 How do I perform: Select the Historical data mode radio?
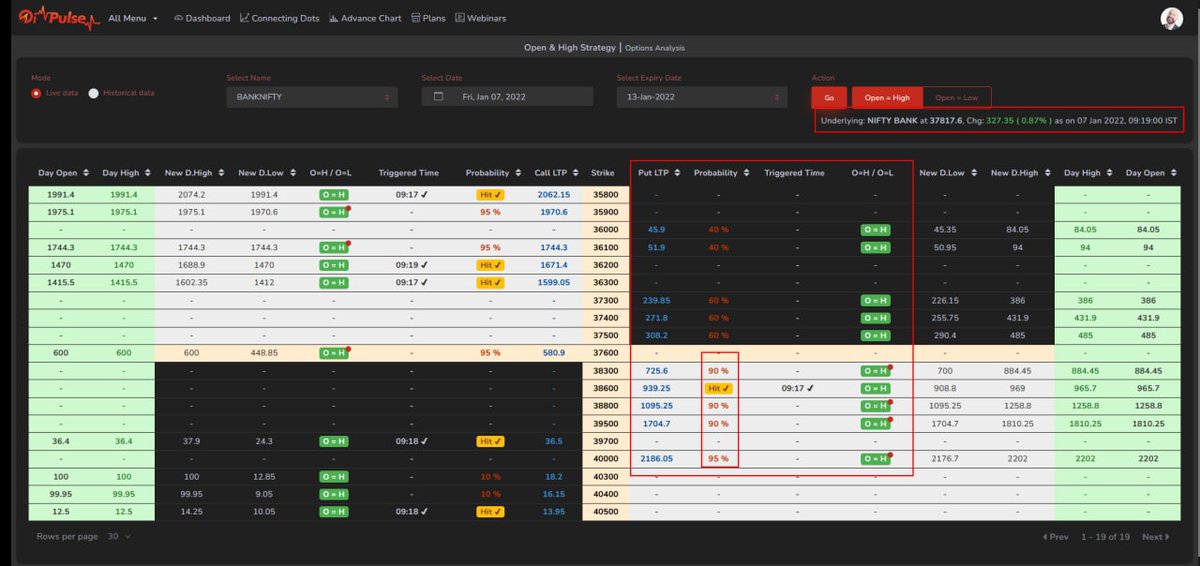tap(94, 93)
